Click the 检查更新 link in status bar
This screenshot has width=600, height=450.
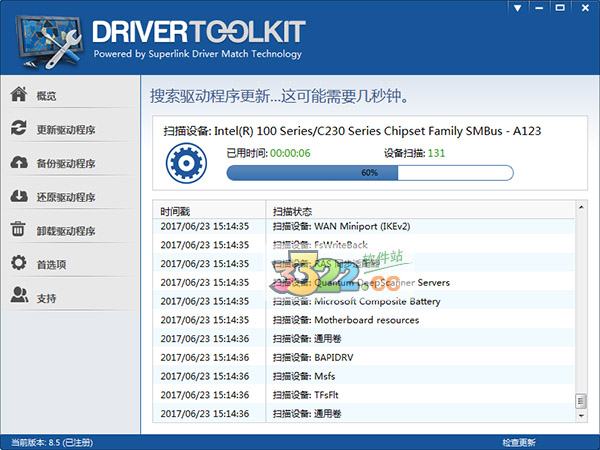pyautogui.click(x=518, y=442)
